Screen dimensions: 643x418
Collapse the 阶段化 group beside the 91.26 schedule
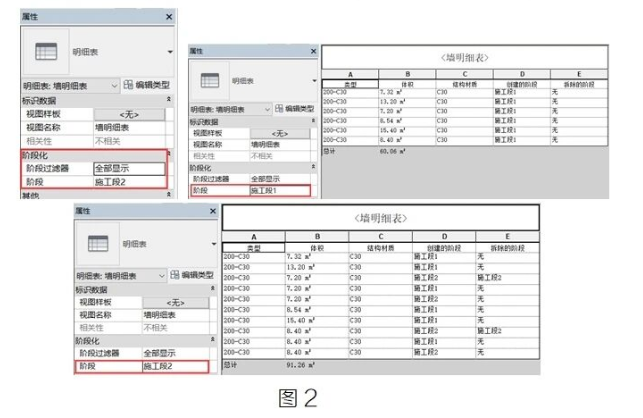(x=212, y=339)
